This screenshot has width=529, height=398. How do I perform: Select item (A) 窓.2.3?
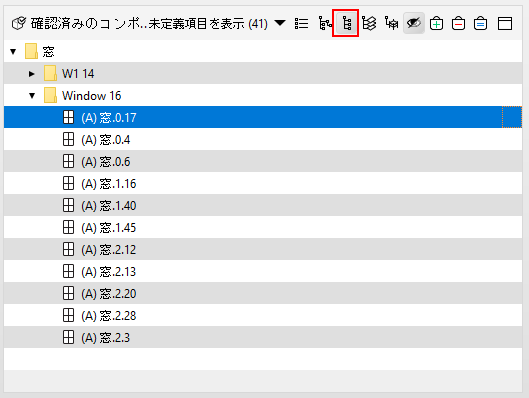263,337
